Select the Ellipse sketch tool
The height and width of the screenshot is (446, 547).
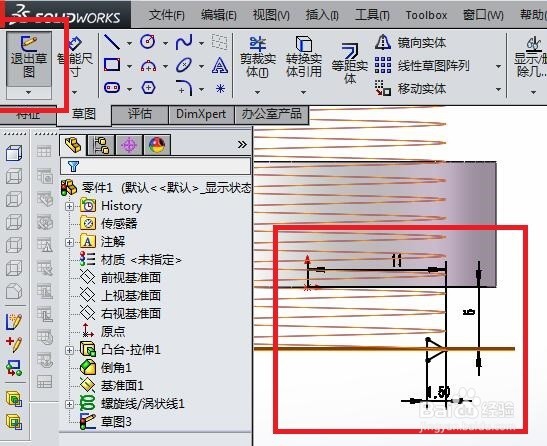click(184, 65)
